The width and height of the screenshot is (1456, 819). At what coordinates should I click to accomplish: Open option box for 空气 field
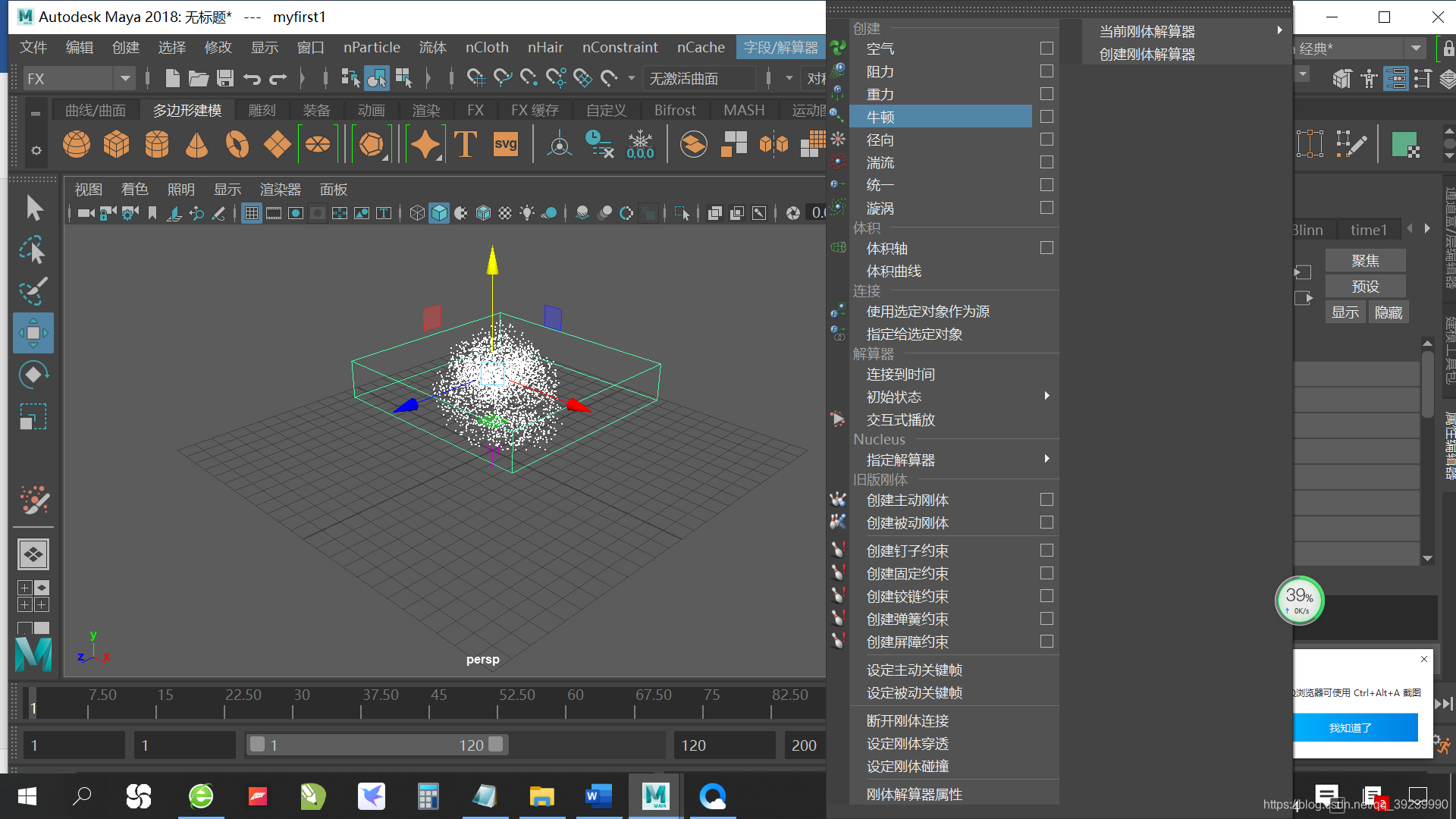(1046, 49)
